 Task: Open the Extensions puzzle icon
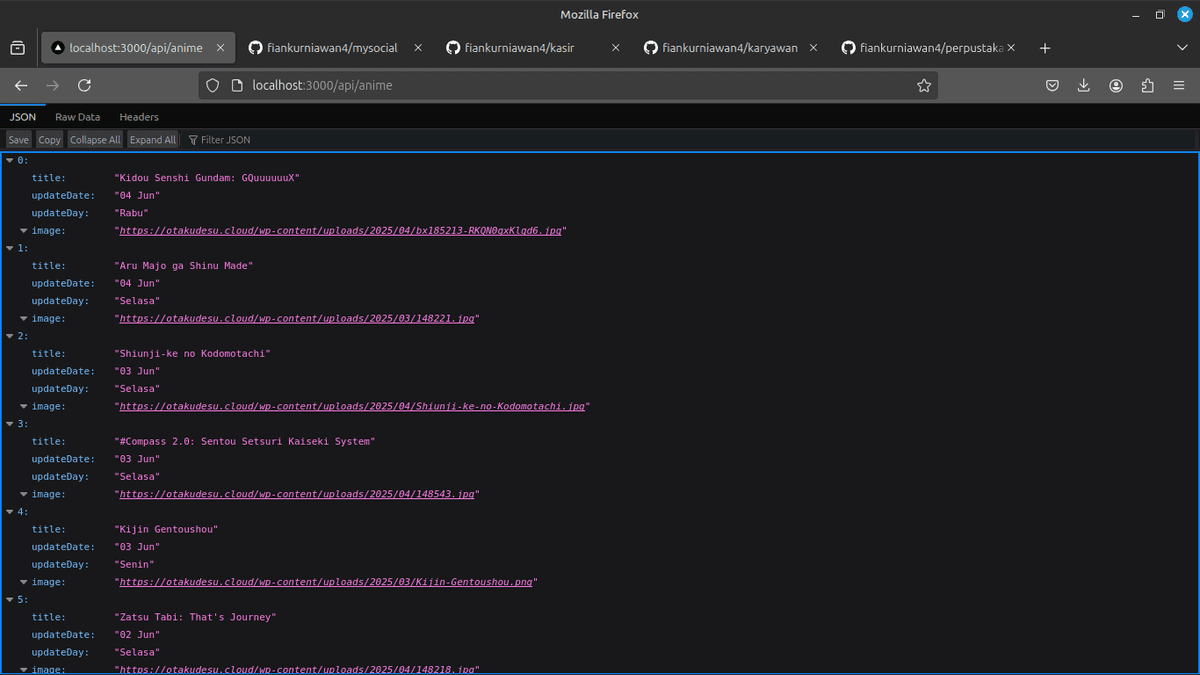tap(1147, 85)
